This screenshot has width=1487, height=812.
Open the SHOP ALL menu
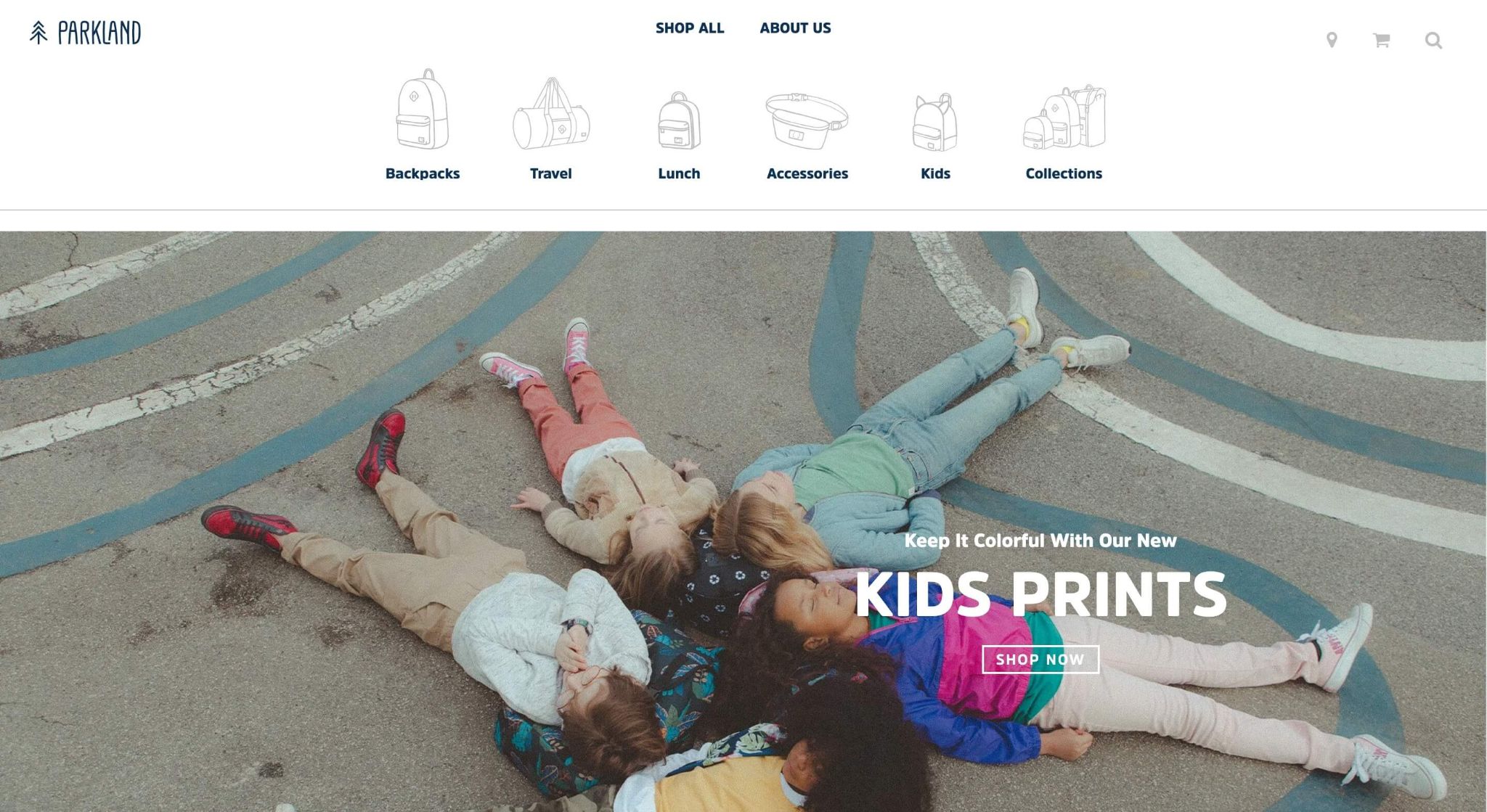[690, 28]
